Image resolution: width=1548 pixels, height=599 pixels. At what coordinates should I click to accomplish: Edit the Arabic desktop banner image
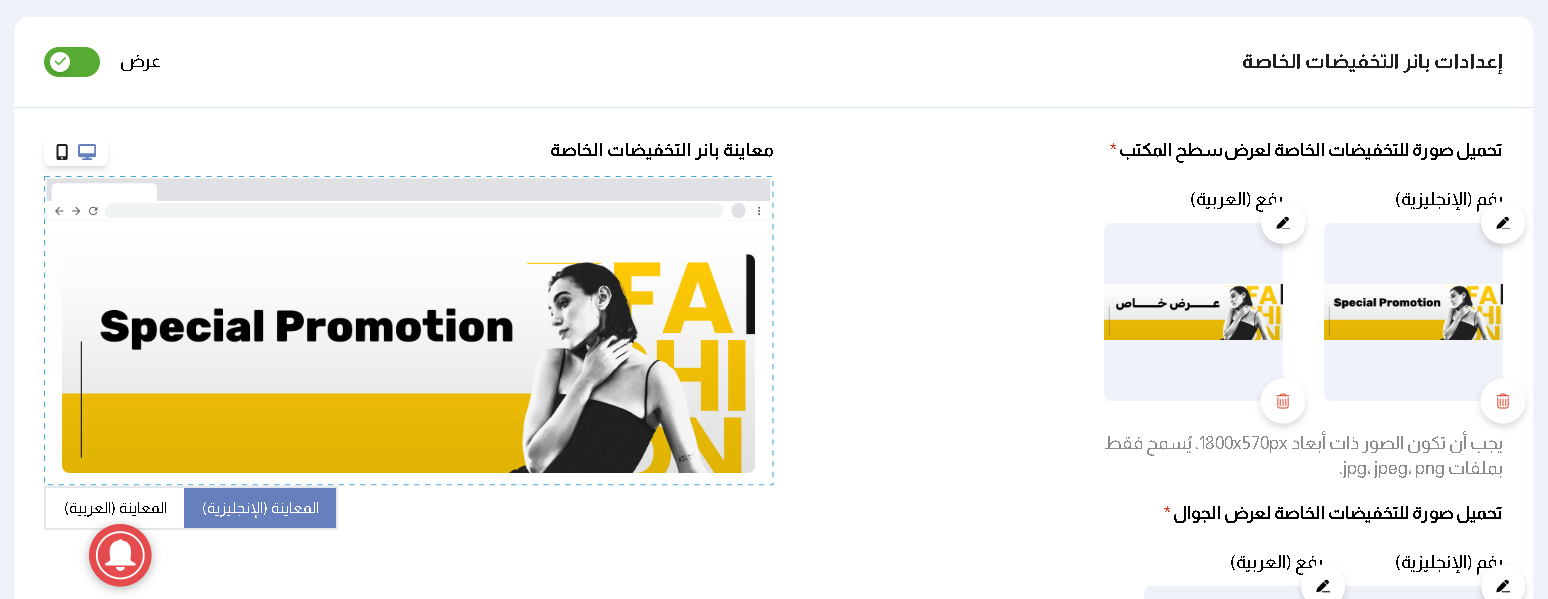1283,222
